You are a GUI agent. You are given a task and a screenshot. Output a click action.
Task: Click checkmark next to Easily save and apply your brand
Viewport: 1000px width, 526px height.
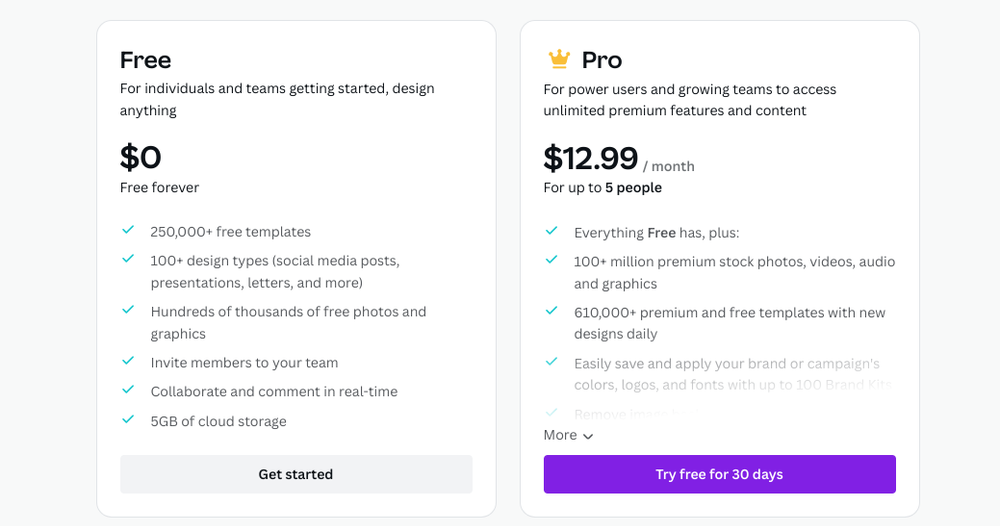coord(552,362)
